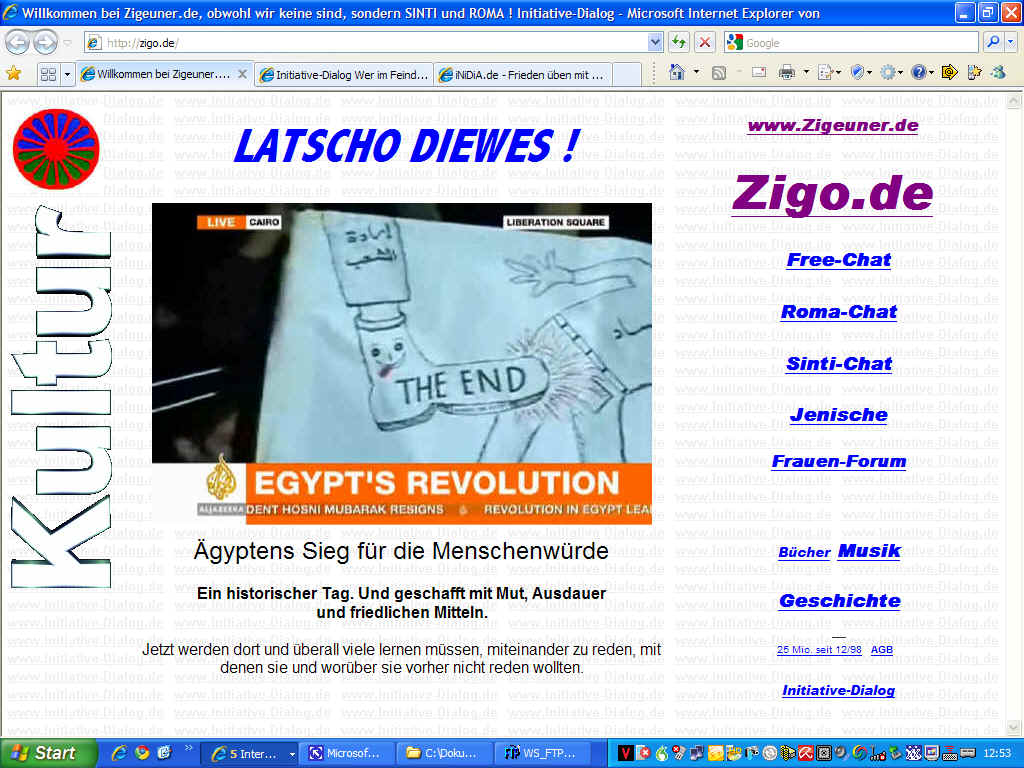Screen dimensions: 1024x768
Task: Open the Bücher link
Action: tap(804, 552)
